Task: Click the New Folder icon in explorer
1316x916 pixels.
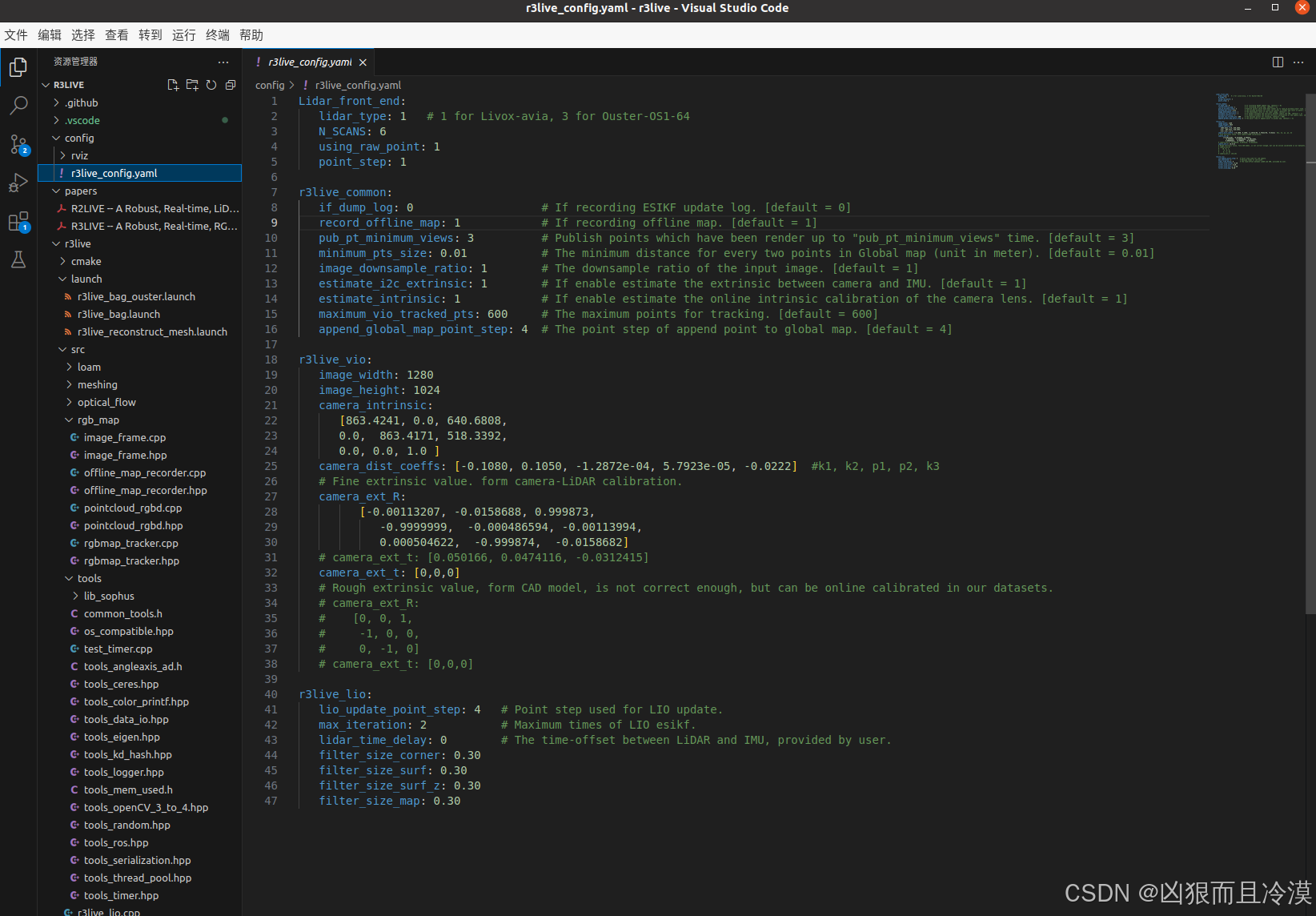Action: coord(192,85)
